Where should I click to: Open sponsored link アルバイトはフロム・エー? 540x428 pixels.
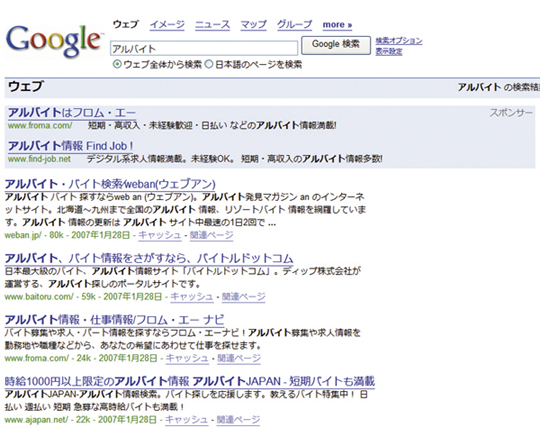[x=72, y=113]
